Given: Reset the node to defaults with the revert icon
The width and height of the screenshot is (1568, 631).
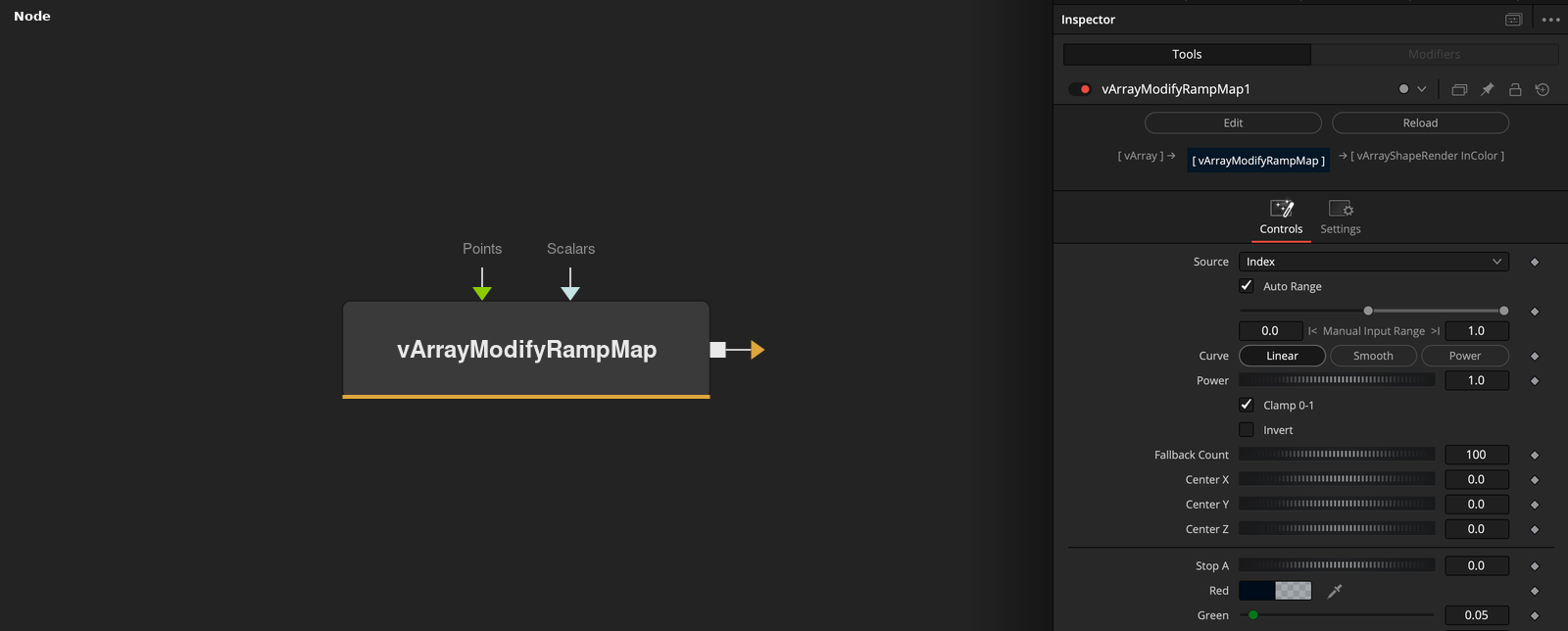Looking at the screenshot, I should [1543, 89].
